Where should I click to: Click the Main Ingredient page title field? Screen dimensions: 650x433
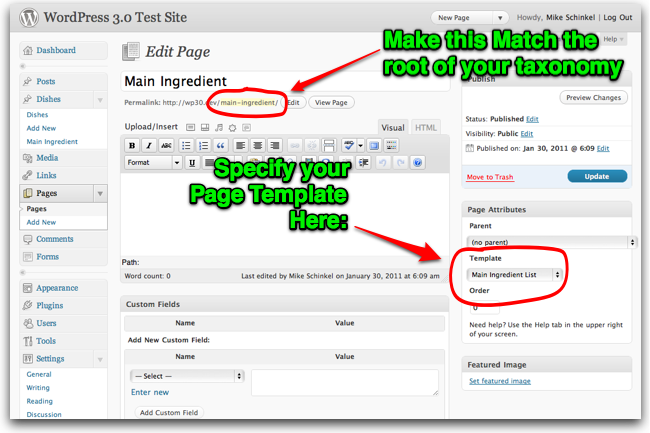point(285,81)
